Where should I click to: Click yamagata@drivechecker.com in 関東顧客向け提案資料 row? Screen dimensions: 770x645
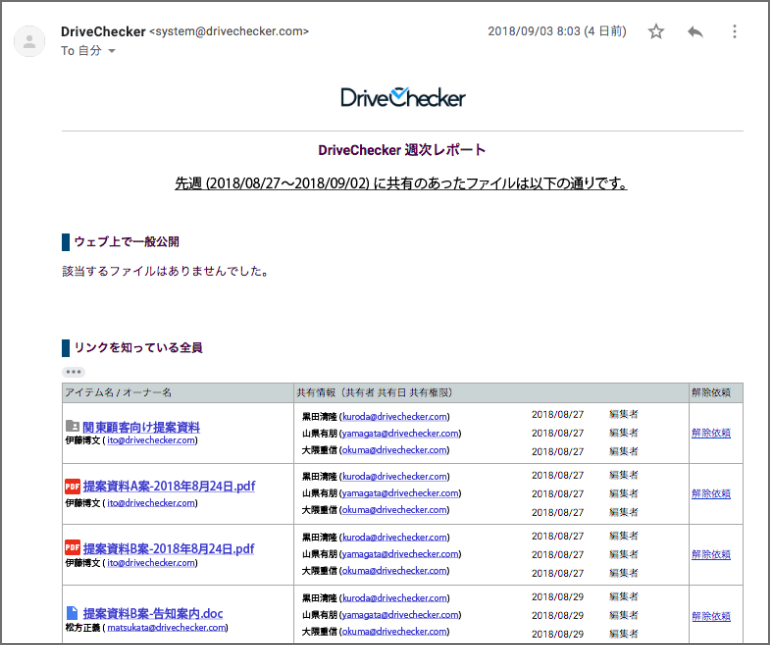tap(400, 433)
